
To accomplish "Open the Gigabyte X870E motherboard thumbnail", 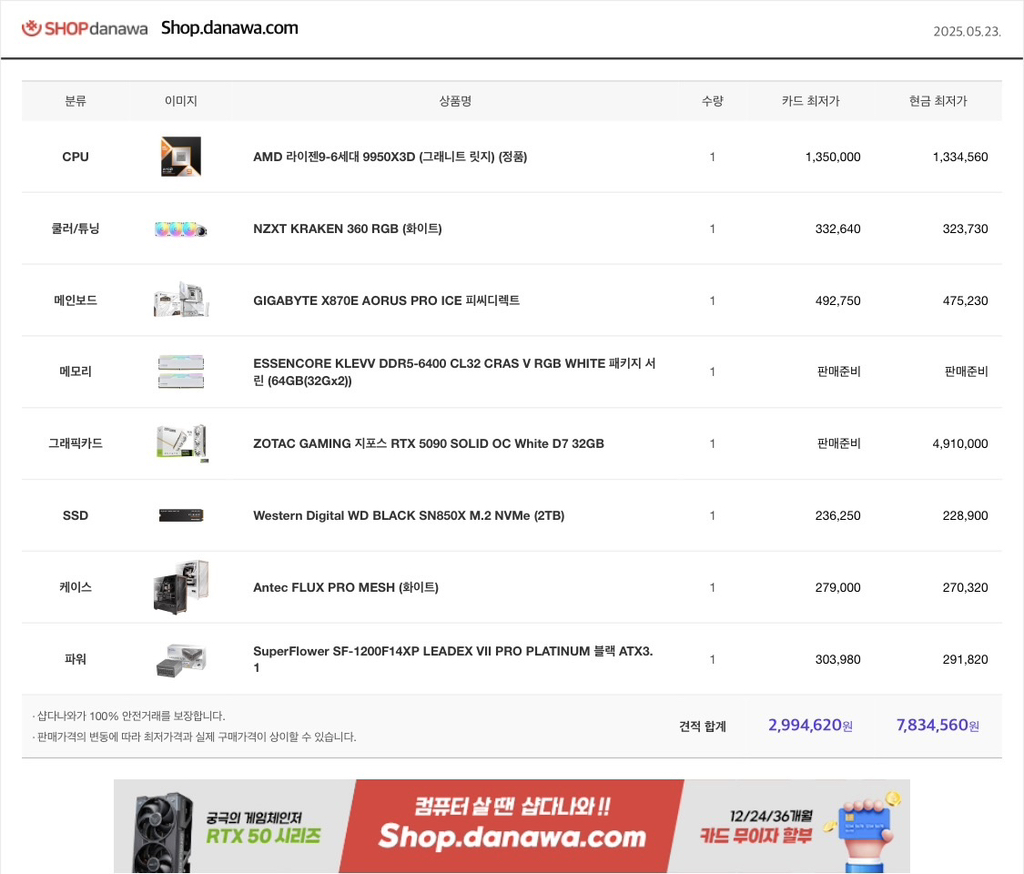I will click(181, 300).
